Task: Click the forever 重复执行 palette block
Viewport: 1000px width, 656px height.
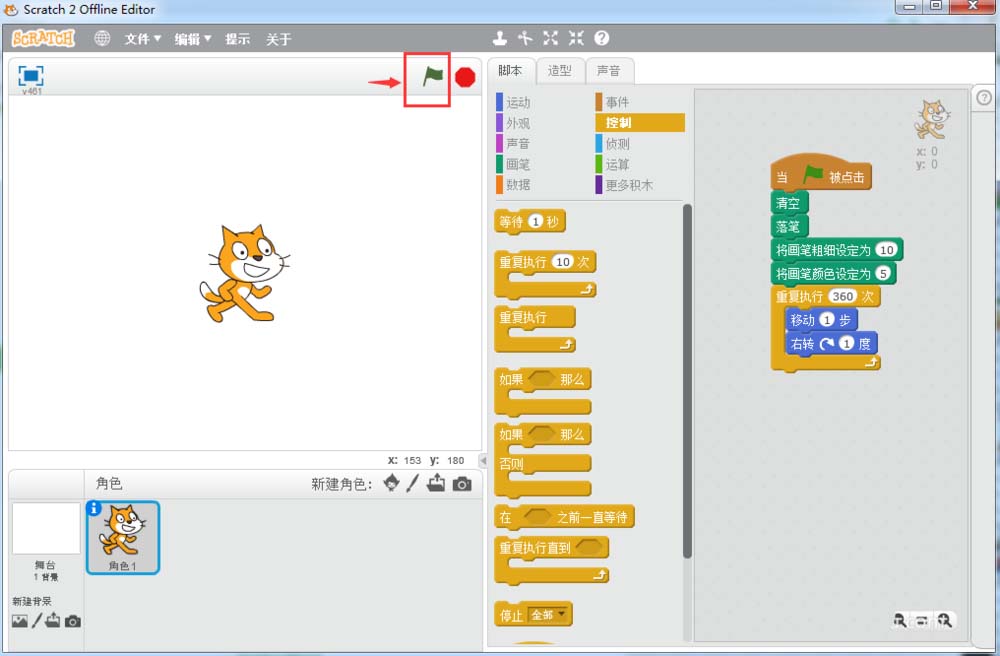Action: (x=535, y=330)
